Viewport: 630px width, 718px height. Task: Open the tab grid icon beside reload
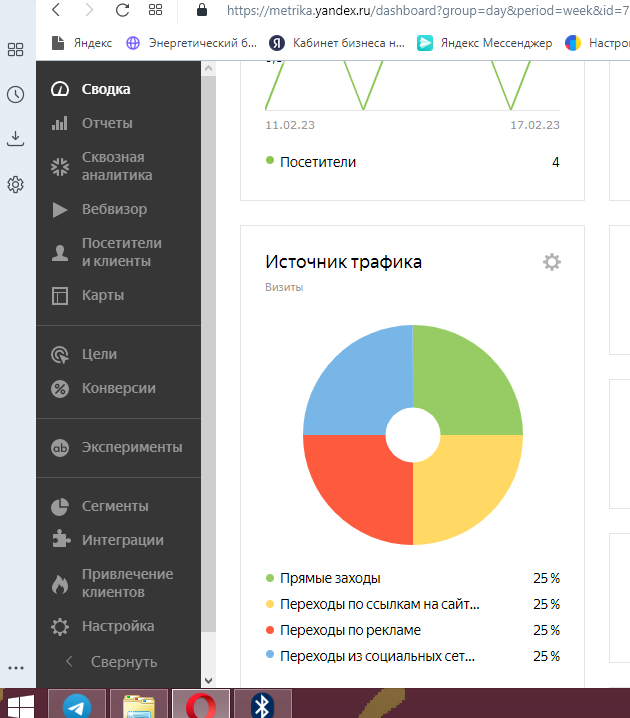pyautogui.click(x=156, y=10)
